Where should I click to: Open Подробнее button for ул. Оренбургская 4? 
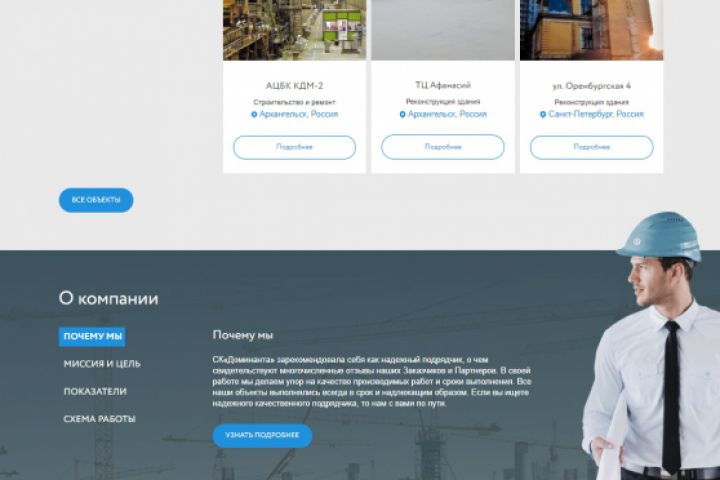click(591, 147)
